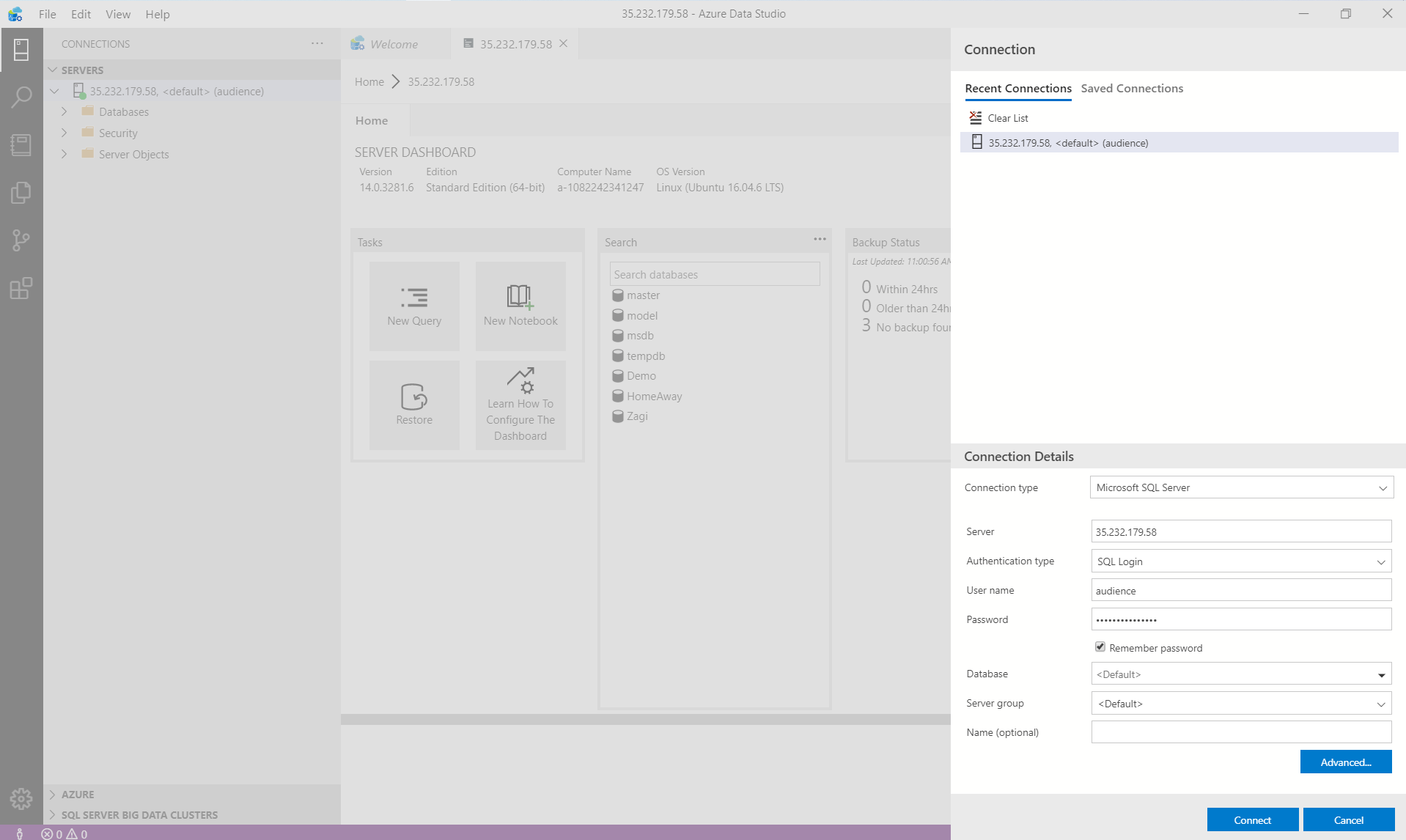Select the HomeAway database entry
The image size is (1406, 840).
pos(647,397)
